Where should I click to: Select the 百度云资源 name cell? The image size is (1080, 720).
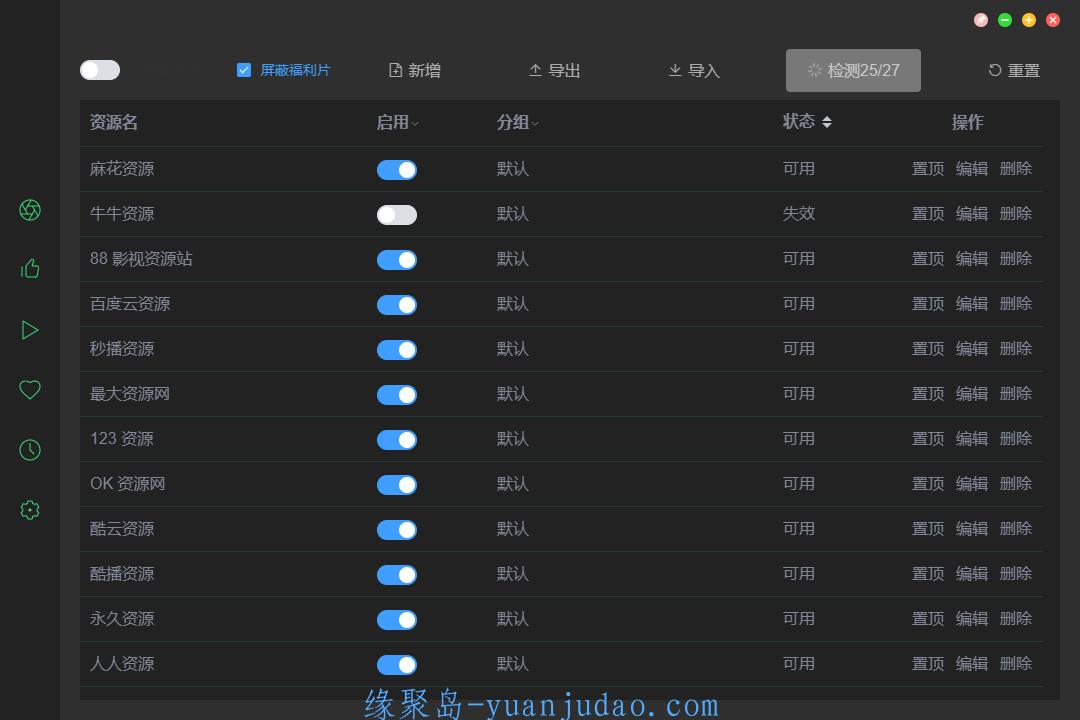coord(130,304)
